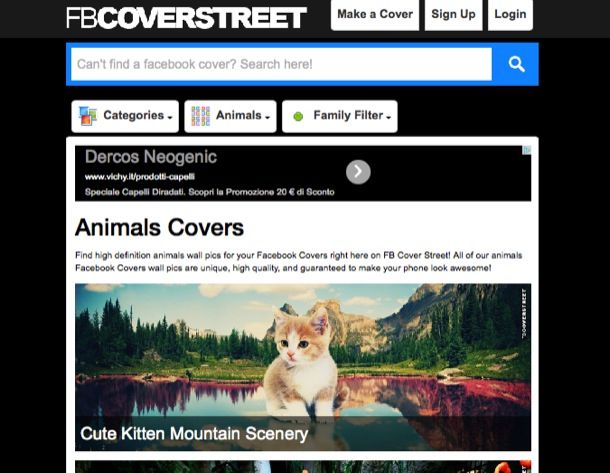Viewport: 610px width, 473px height.
Task: Click the Cute Kitten Mountain Scenery caption
Action: [194, 434]
